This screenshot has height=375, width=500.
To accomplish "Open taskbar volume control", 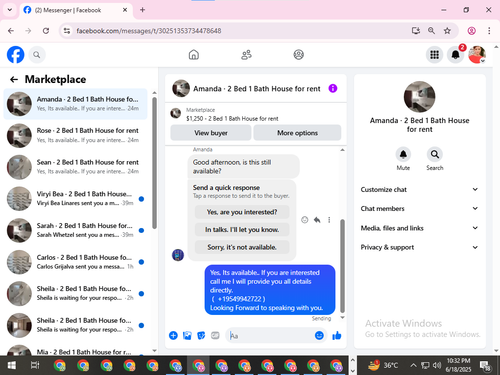I will click(x=437, y=365).
